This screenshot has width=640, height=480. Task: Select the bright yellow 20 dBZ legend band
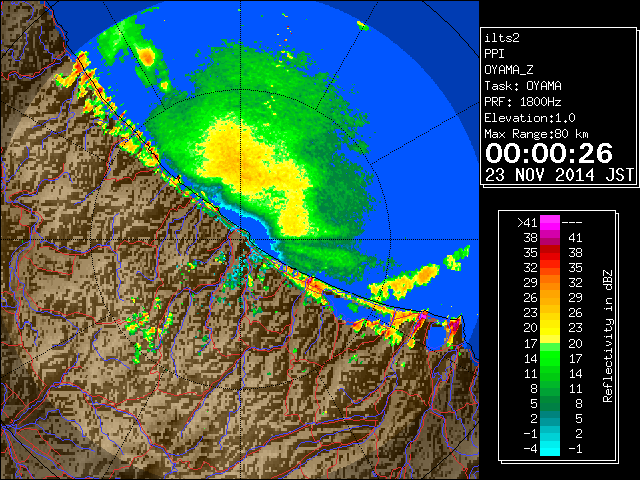(550, 328)
